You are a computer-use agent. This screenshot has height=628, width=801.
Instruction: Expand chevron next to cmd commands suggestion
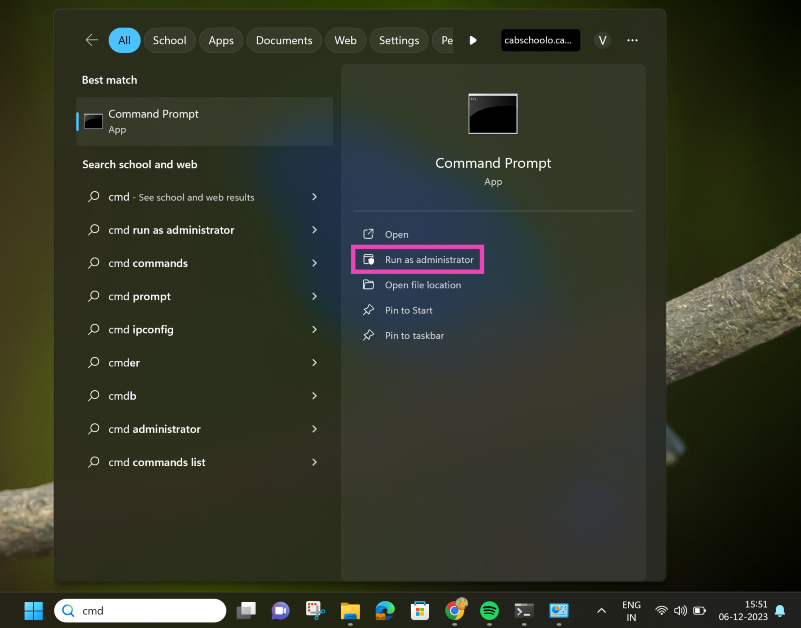(314, 263)
